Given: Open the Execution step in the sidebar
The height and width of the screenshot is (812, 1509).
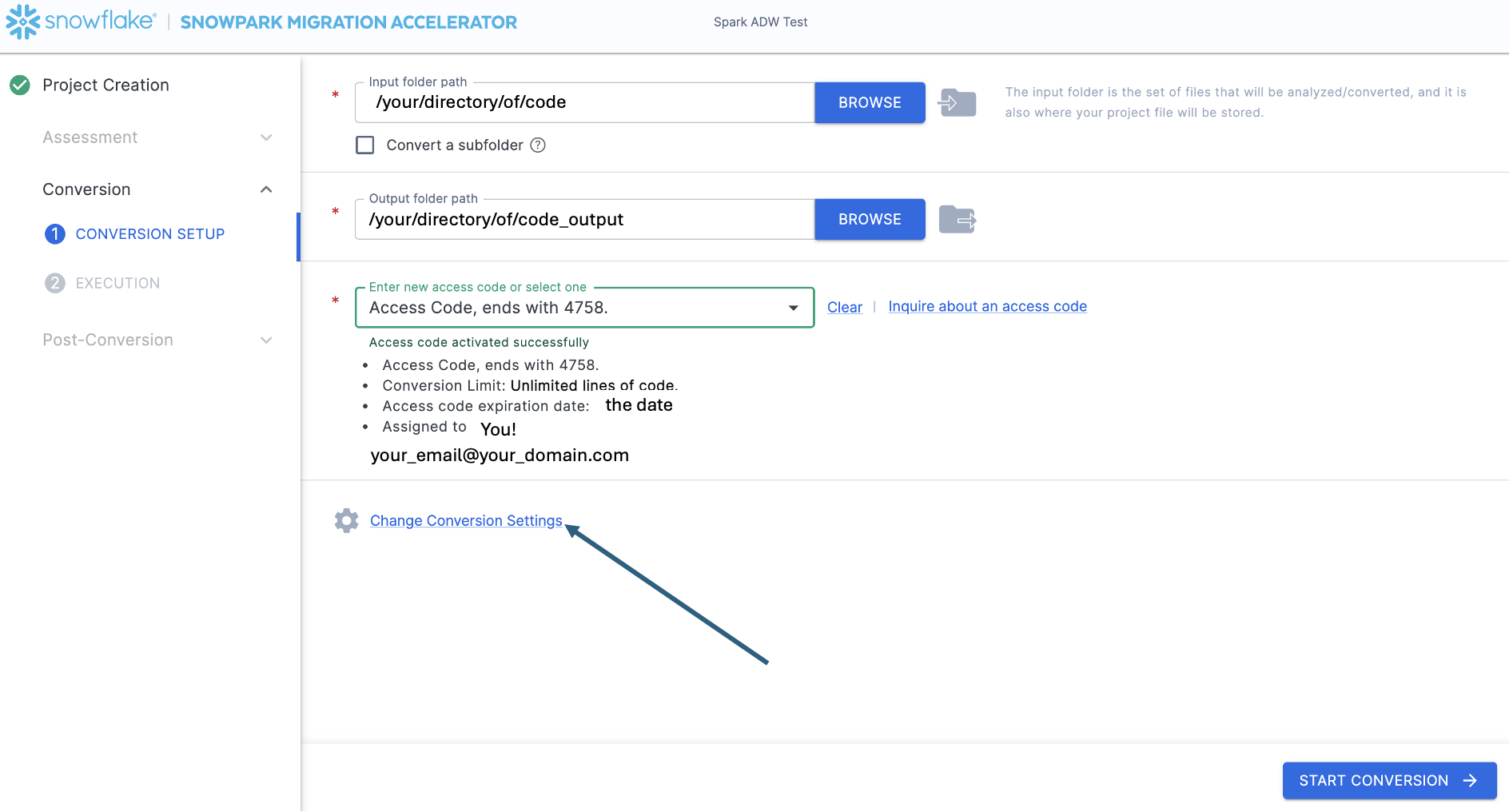Looking at the screenshot, I should pos(117,283).
